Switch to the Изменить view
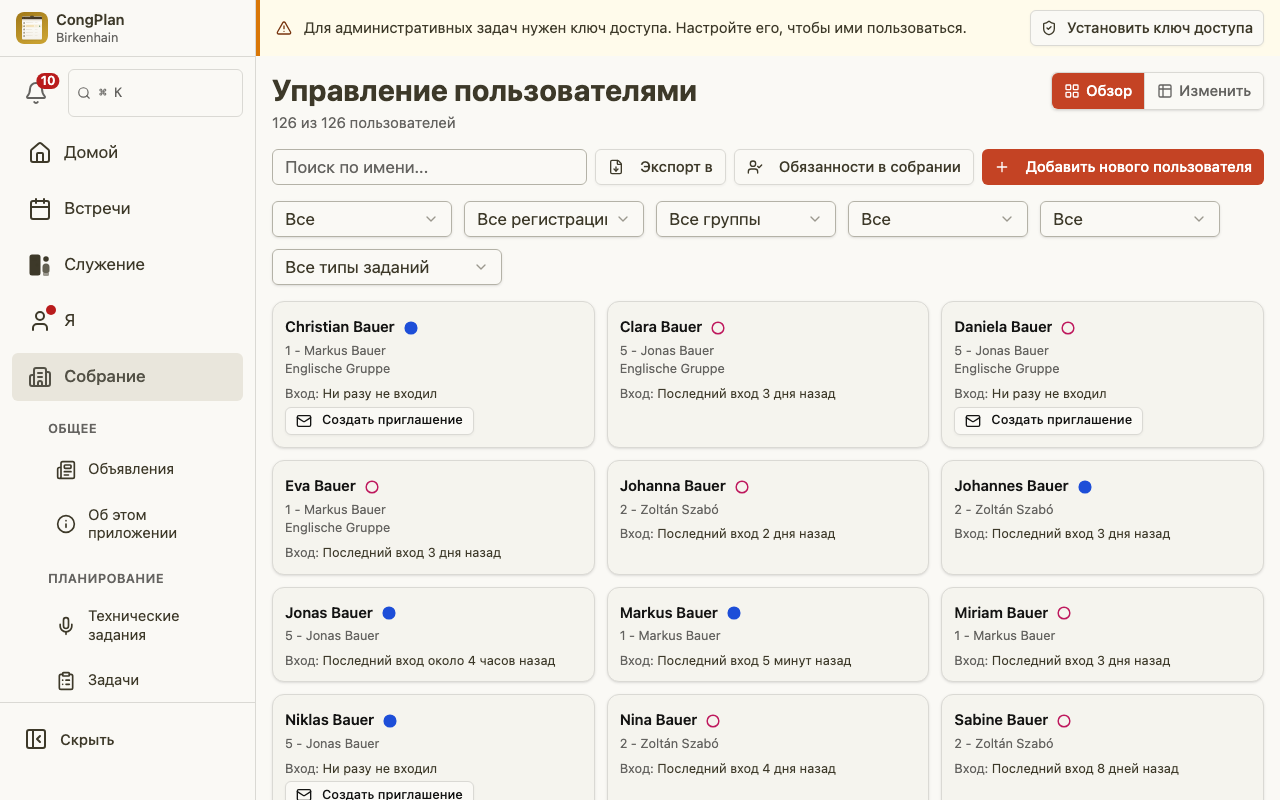Image resolution: width=1280 pixels, height=800 pixels. (x=1204, y=91)
